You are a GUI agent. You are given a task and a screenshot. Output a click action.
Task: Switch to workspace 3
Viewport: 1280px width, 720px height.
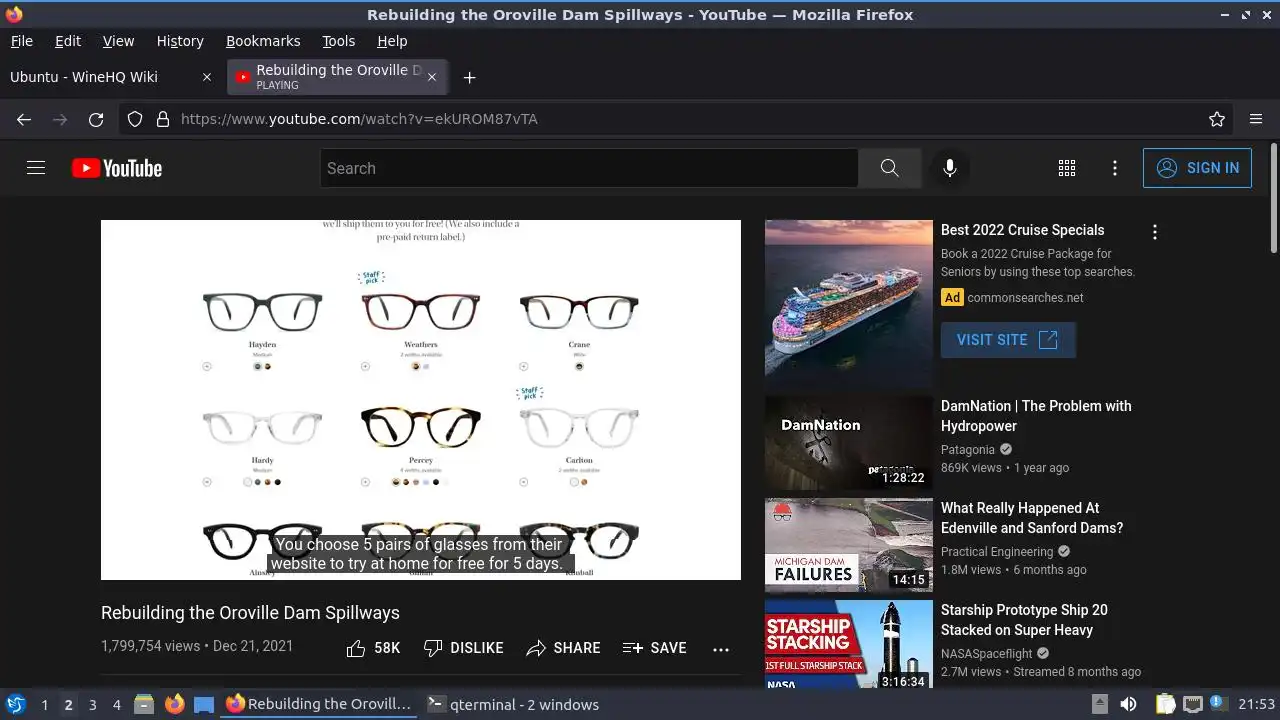pos(92,705)
